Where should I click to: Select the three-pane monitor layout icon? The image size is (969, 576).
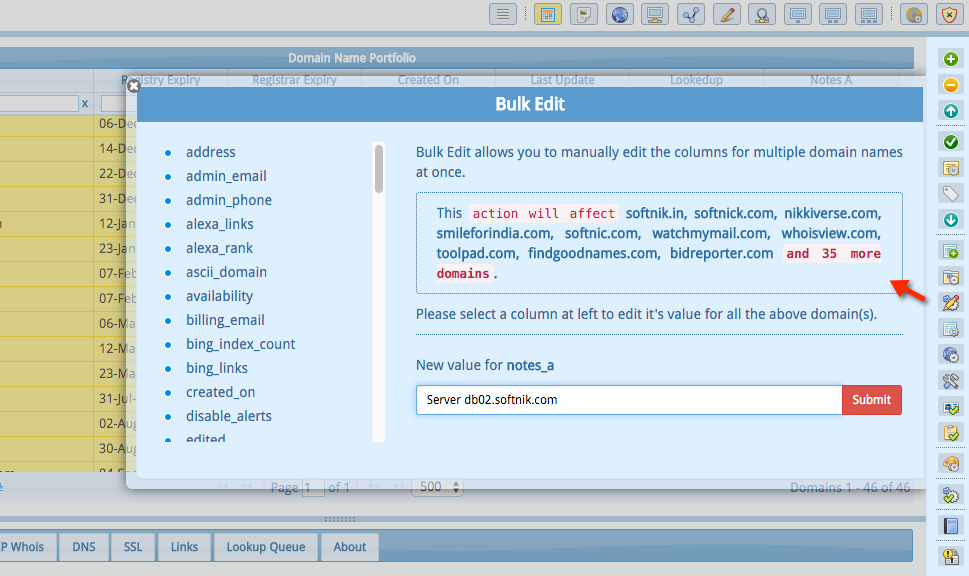pyautogui.click(x=869, y=14)
